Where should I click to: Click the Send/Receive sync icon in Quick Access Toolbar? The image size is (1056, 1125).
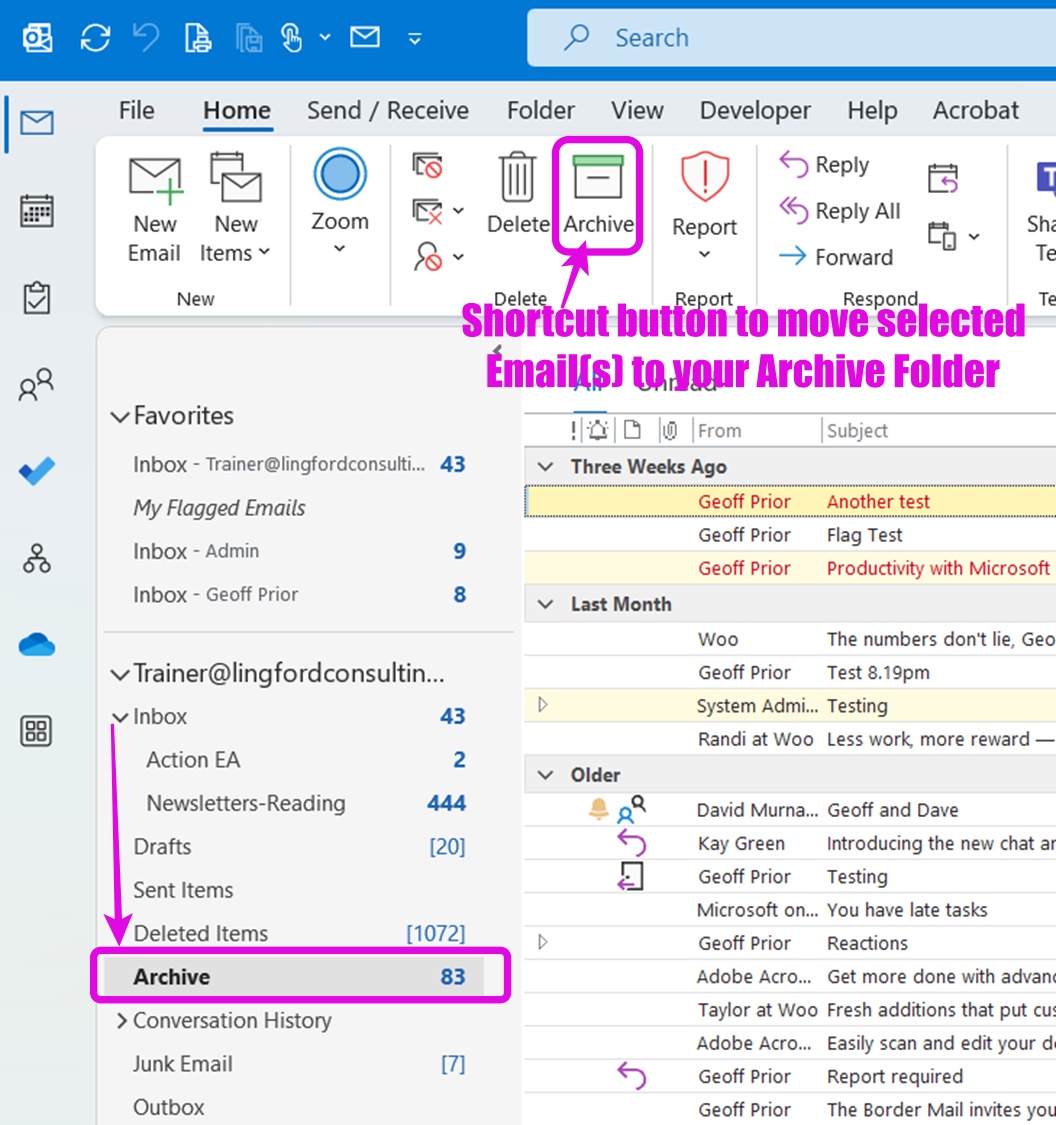point(97,37)
